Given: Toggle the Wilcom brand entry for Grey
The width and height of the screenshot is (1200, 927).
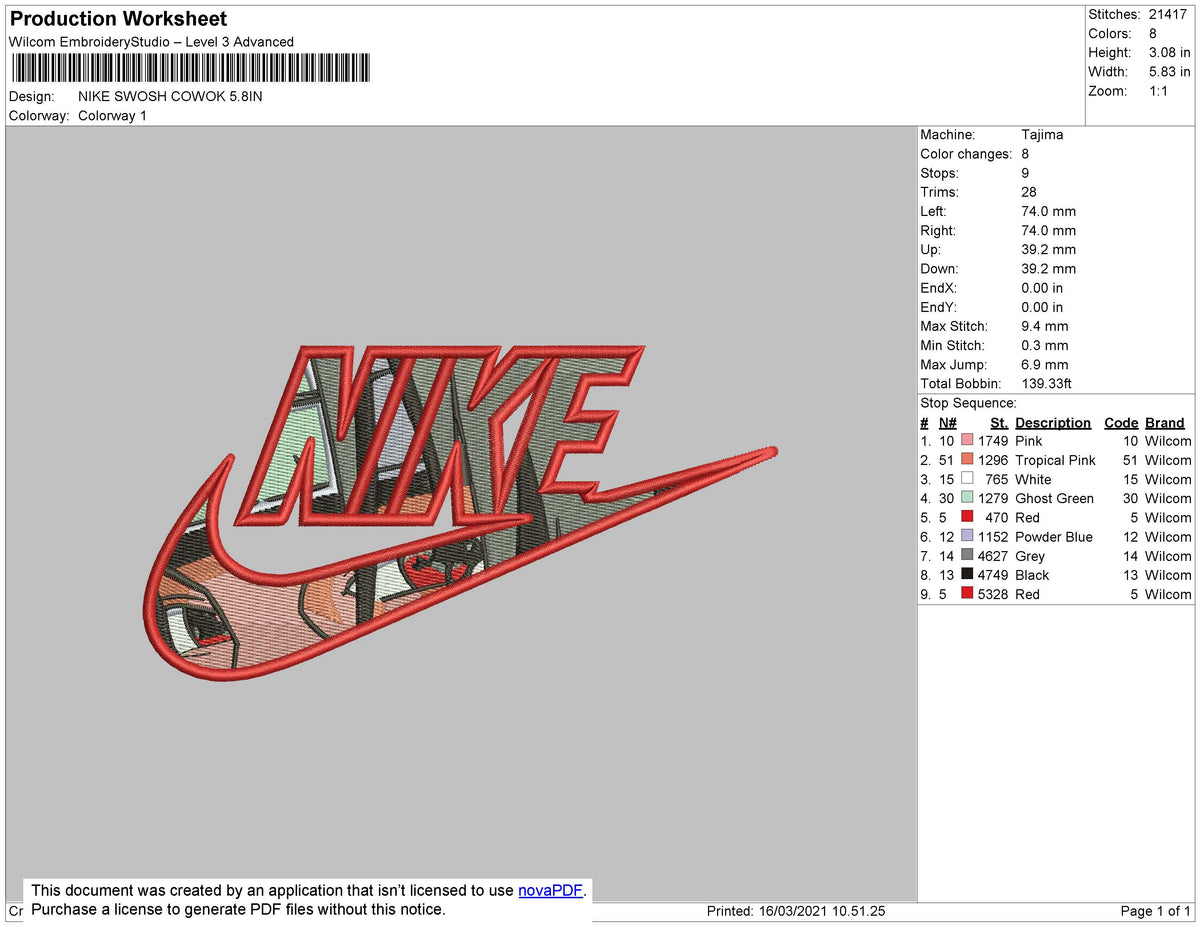Looking at the screenshot, I should click(1166, 556).
